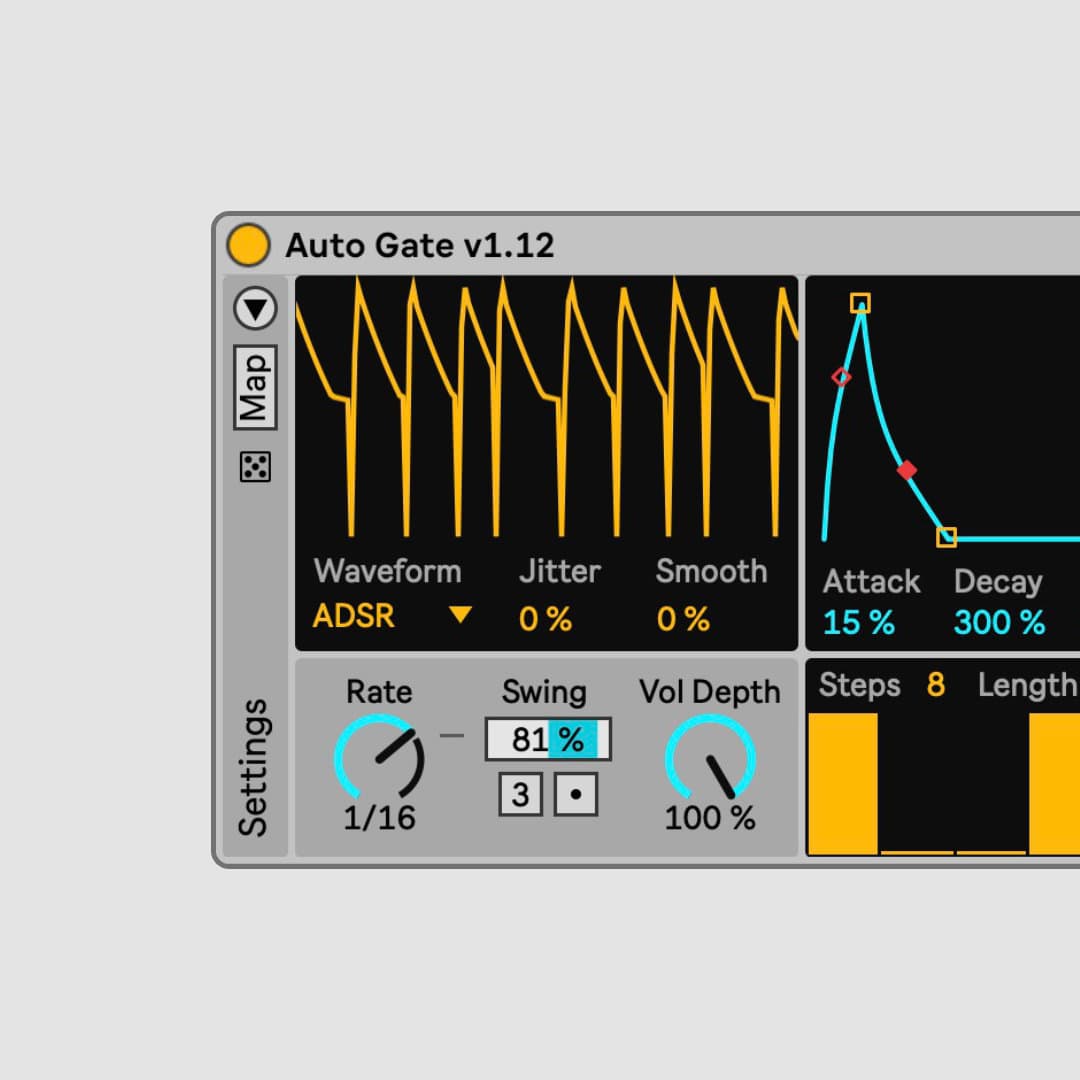Click the Decay 300% value

999,622
